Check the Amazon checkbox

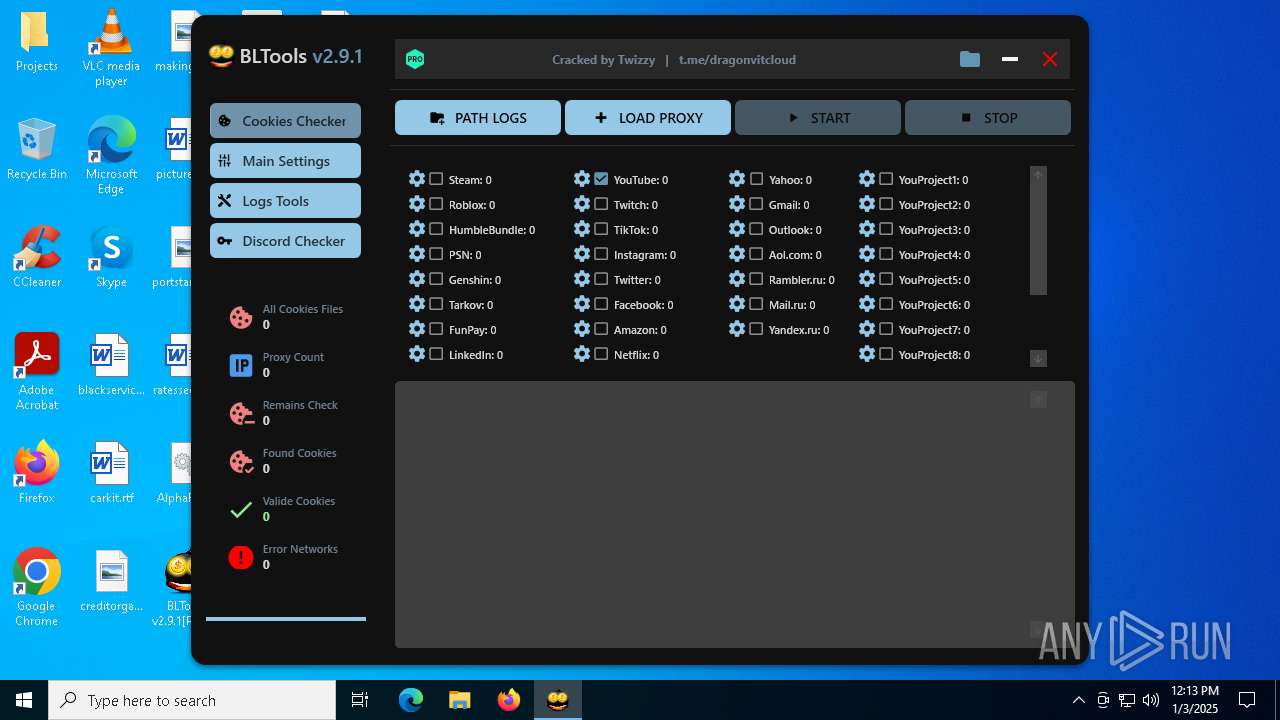(x=601, y=329)
